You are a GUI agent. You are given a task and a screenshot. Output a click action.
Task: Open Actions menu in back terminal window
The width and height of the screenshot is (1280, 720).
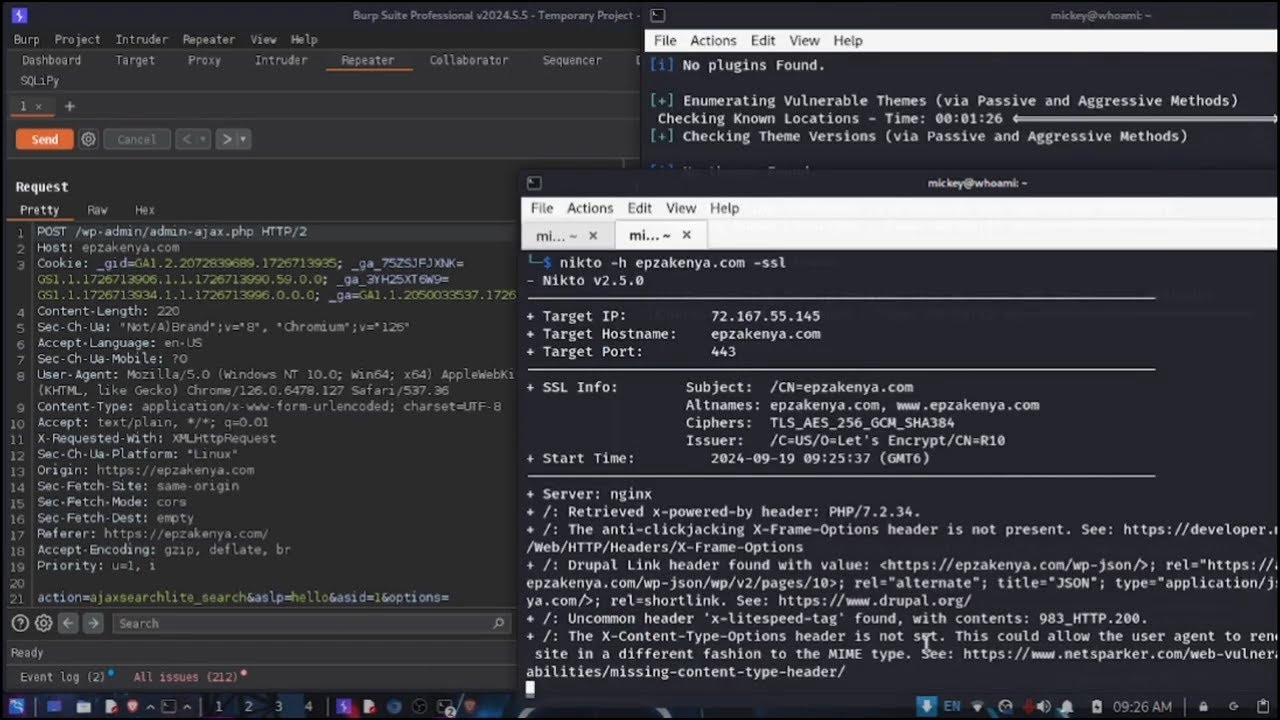coord(713,41)
